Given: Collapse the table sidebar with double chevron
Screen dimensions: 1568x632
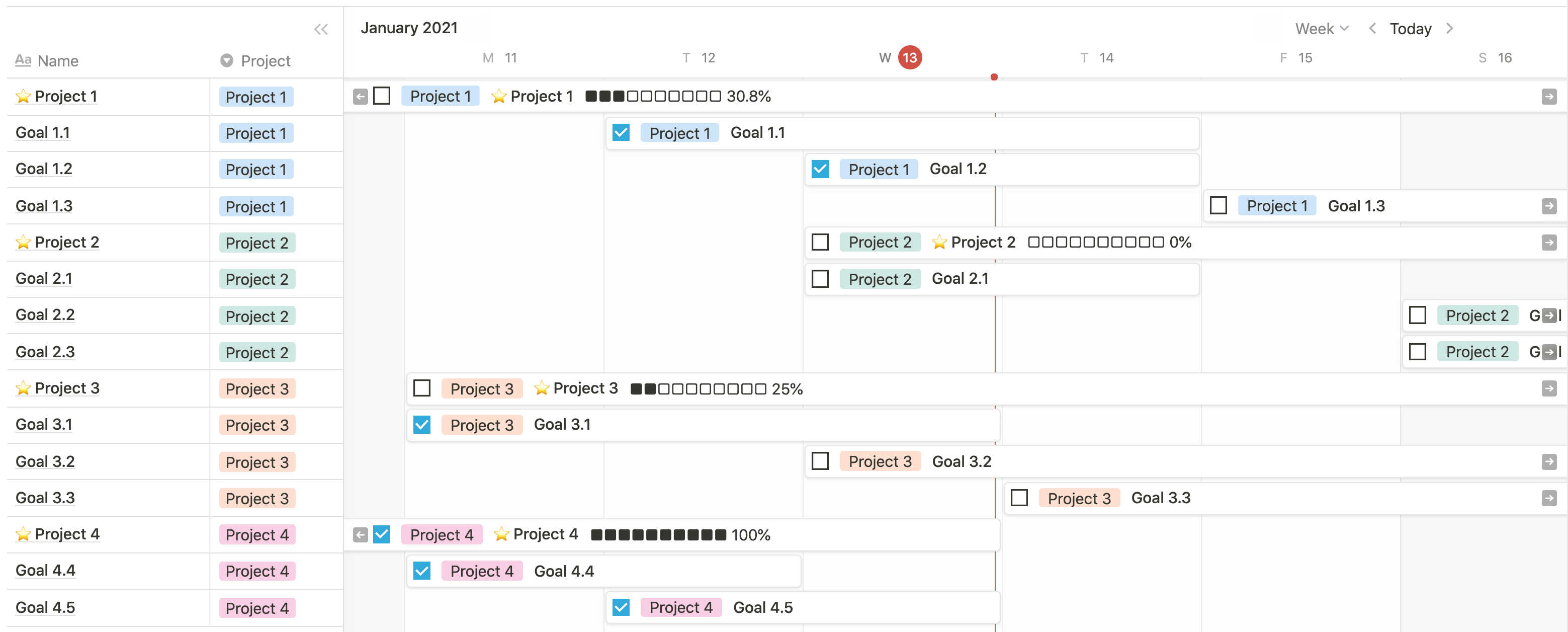Looking at the screenshot, I should click(x=321, y=29).
